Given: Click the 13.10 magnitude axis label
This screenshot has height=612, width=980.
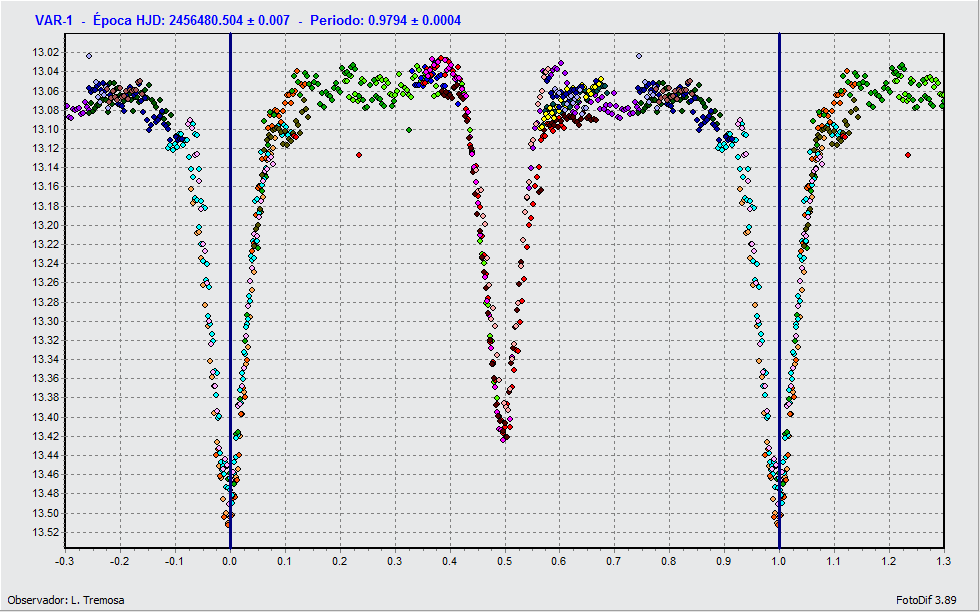Looking at the screenshot, I should click(x=45, y=129).
